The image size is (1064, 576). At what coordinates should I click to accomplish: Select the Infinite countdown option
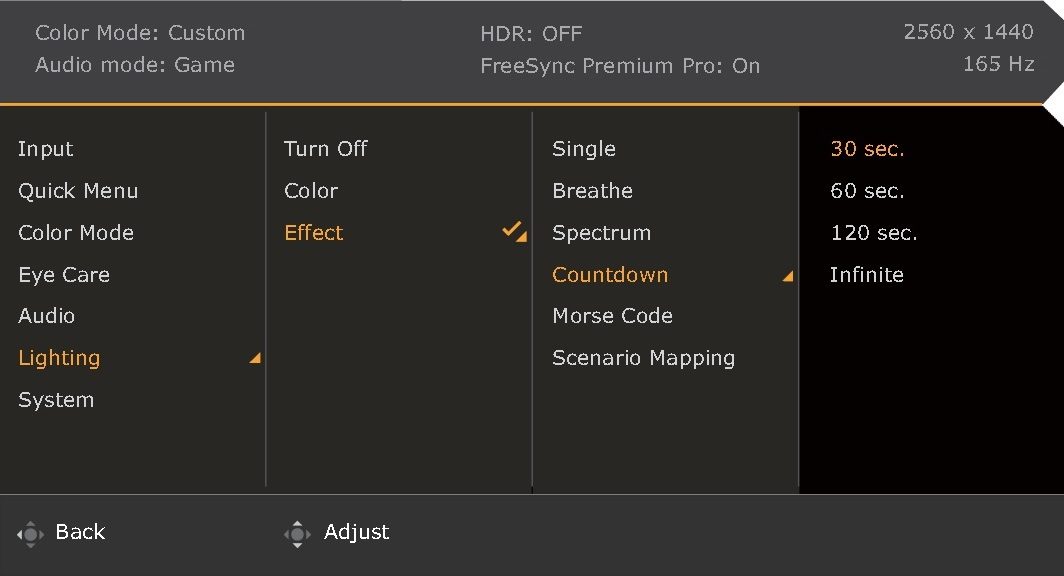coord(867,275)
